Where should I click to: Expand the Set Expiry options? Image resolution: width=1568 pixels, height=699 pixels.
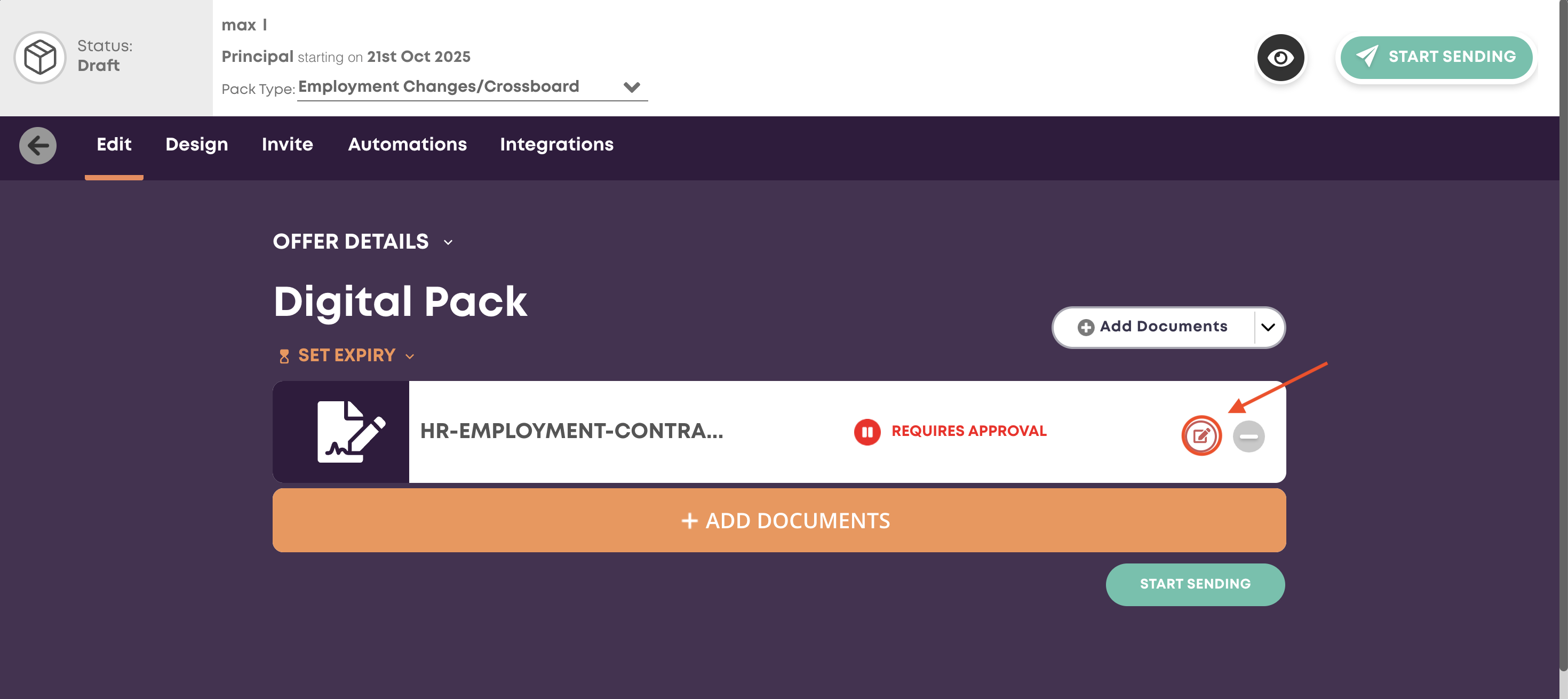[x=410, y=356]
